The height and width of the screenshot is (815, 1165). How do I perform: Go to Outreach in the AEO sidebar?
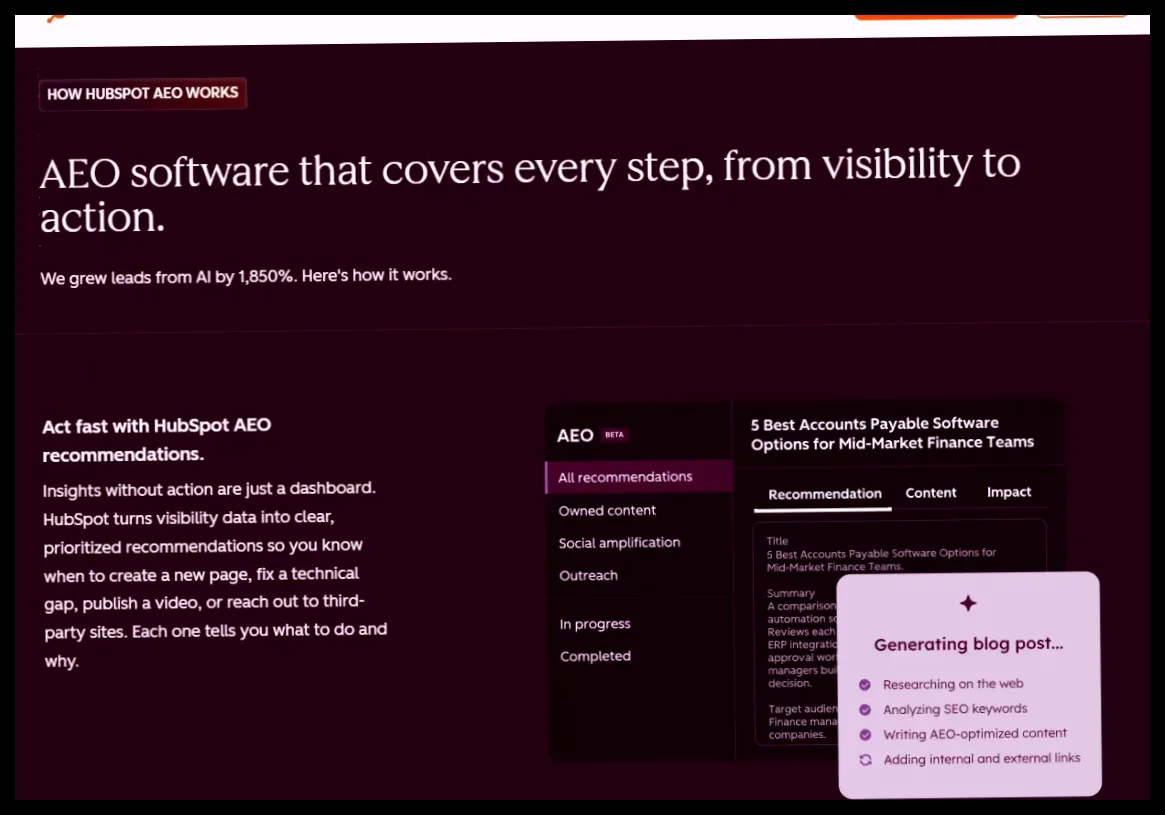click(x=588, y=576)
